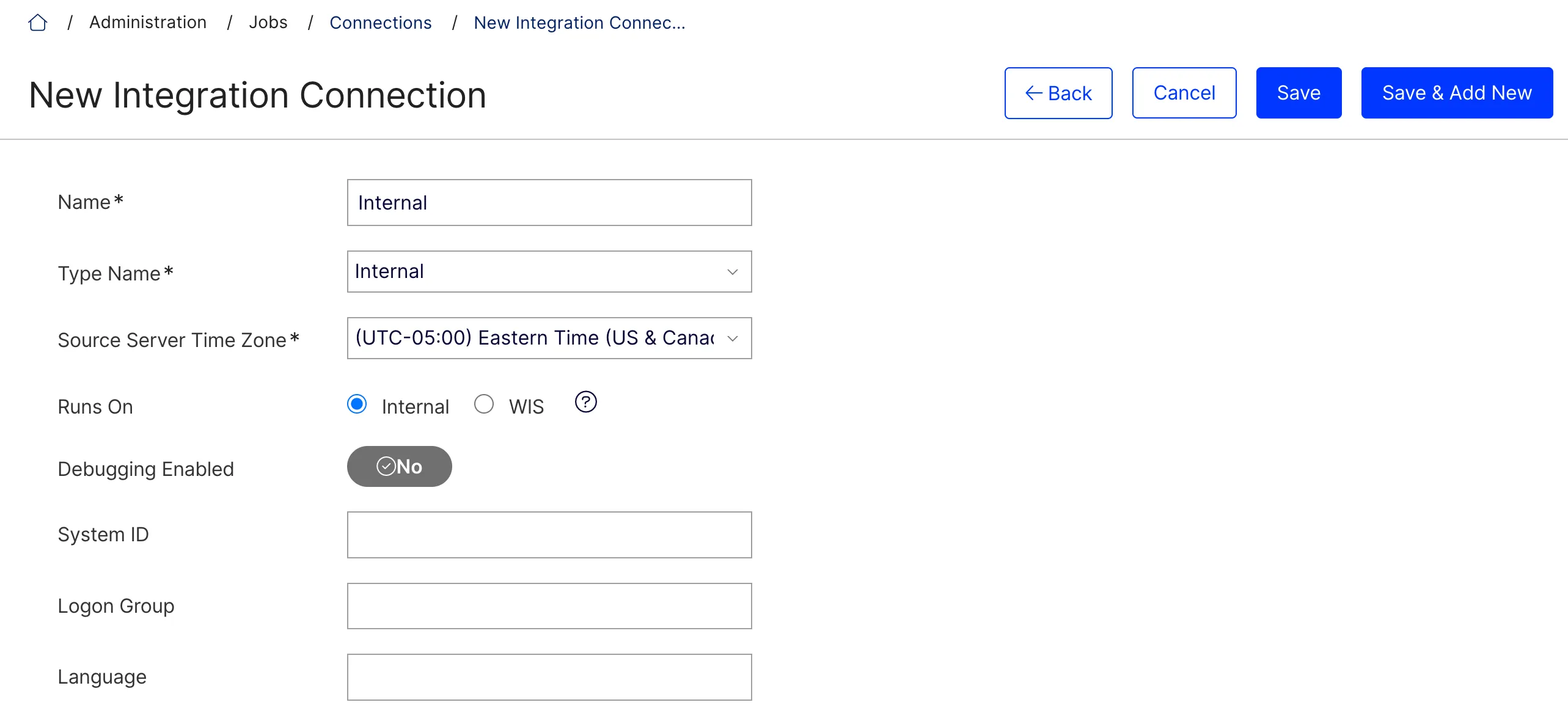Open the Source Server Time Zone list
The width and height of the screenshot is (1568, 716).
click(549, 338)
